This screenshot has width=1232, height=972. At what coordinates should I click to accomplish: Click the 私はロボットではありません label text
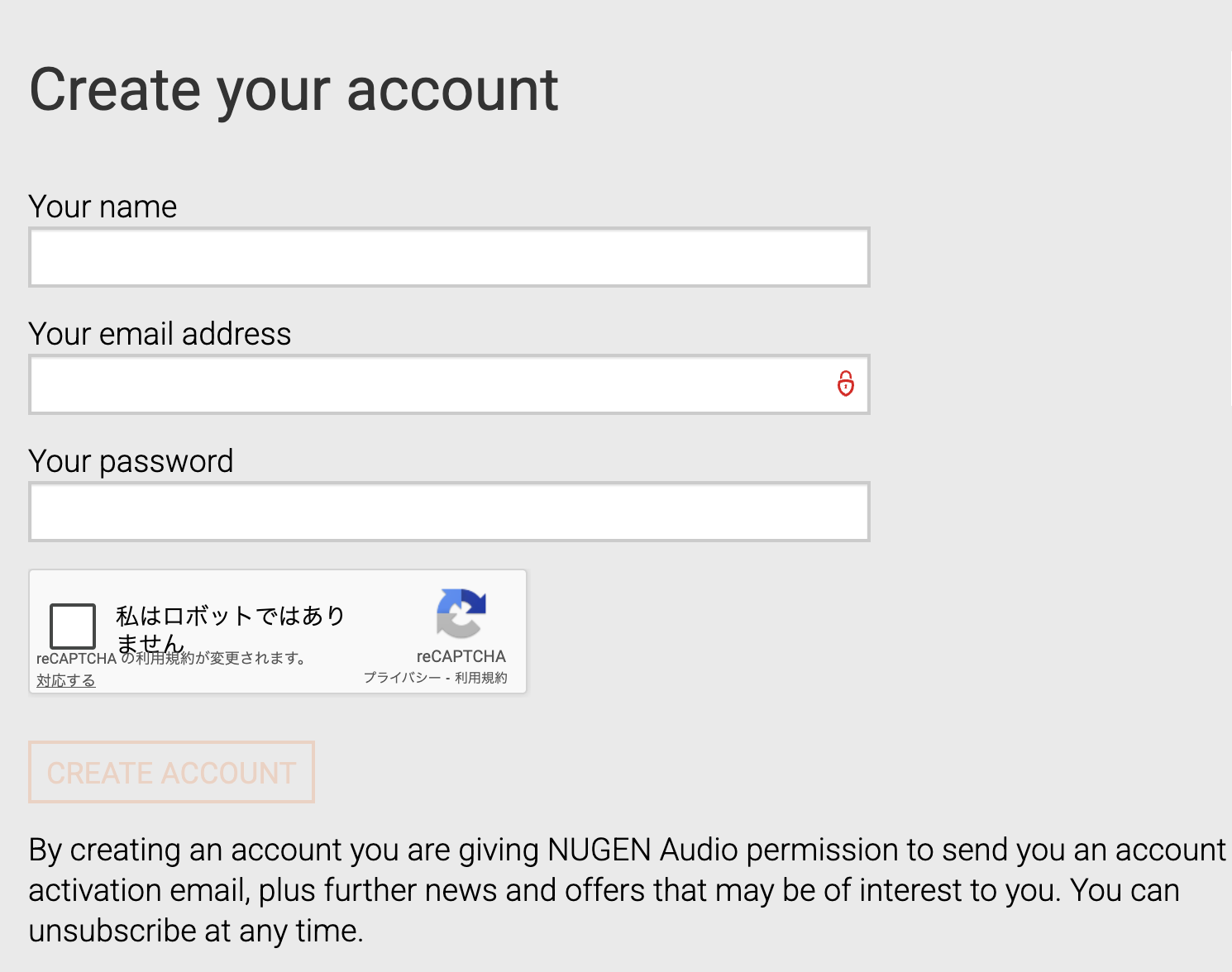point(229,617)
